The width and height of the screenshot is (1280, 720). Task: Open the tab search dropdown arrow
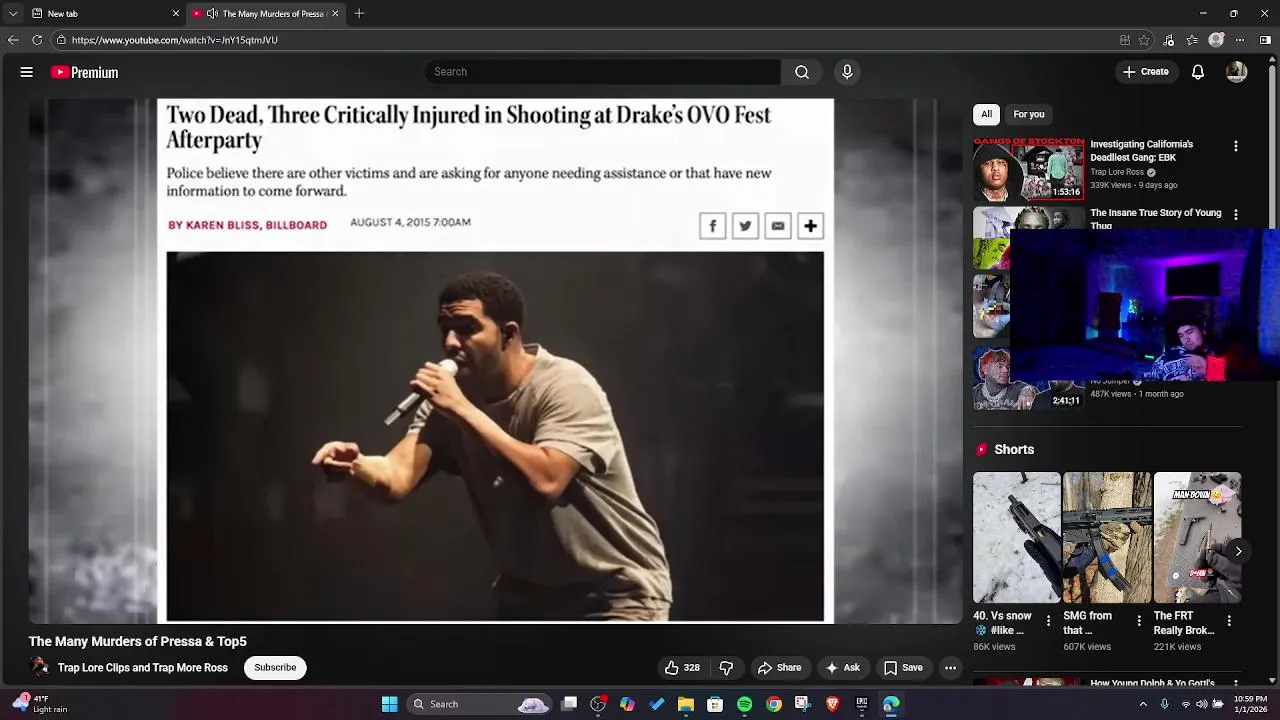pyautogui.click(x=12, y=13)
